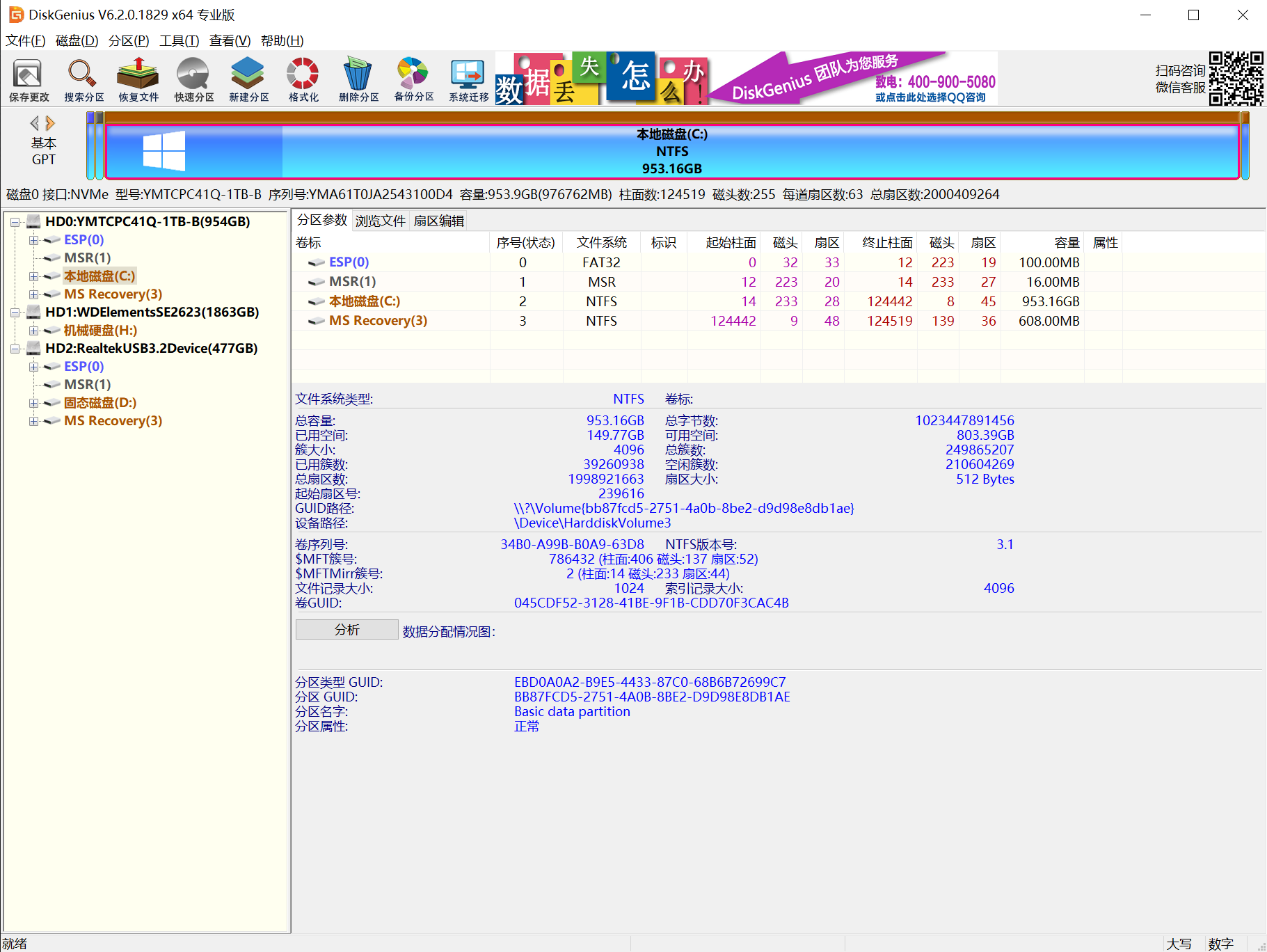Click the 就绪 status bar text

[x=15, y=944]
